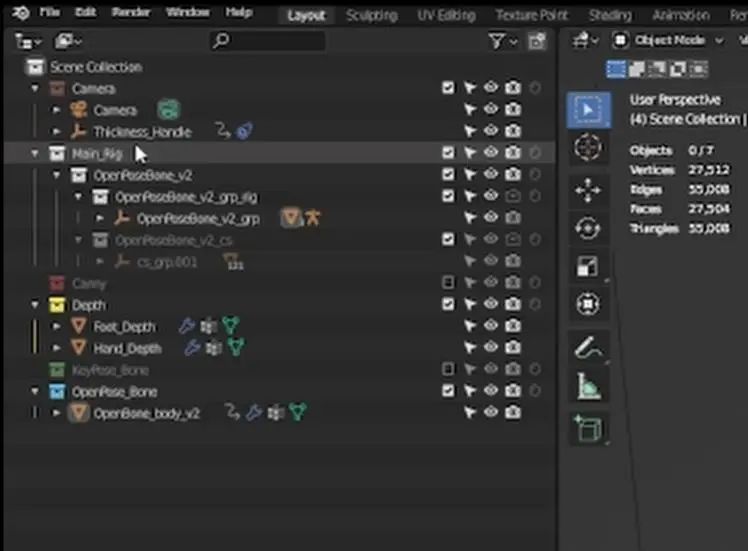Screen dimensions: 748x551
Task: Select the Scene Collection row
Action: [x=279, y=67]
